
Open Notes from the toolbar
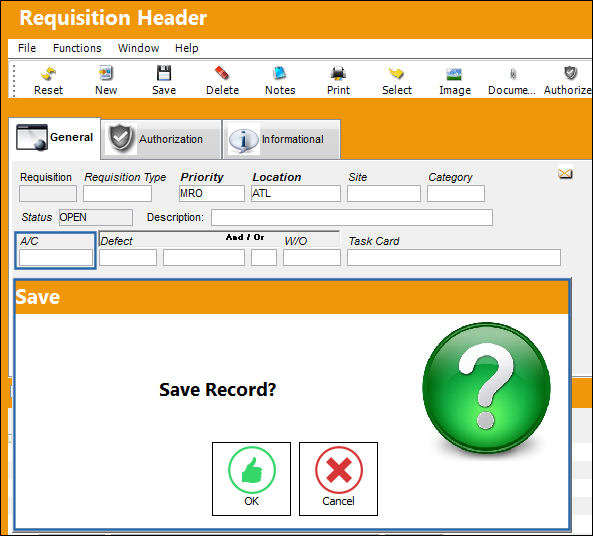(x=280, y=80)
